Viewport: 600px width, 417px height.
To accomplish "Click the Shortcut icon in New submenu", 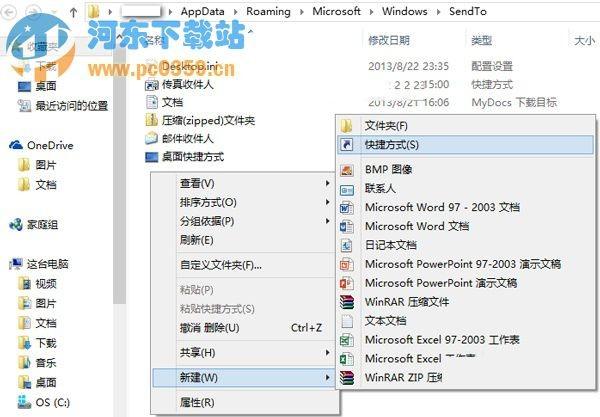I will click(347, 145).
